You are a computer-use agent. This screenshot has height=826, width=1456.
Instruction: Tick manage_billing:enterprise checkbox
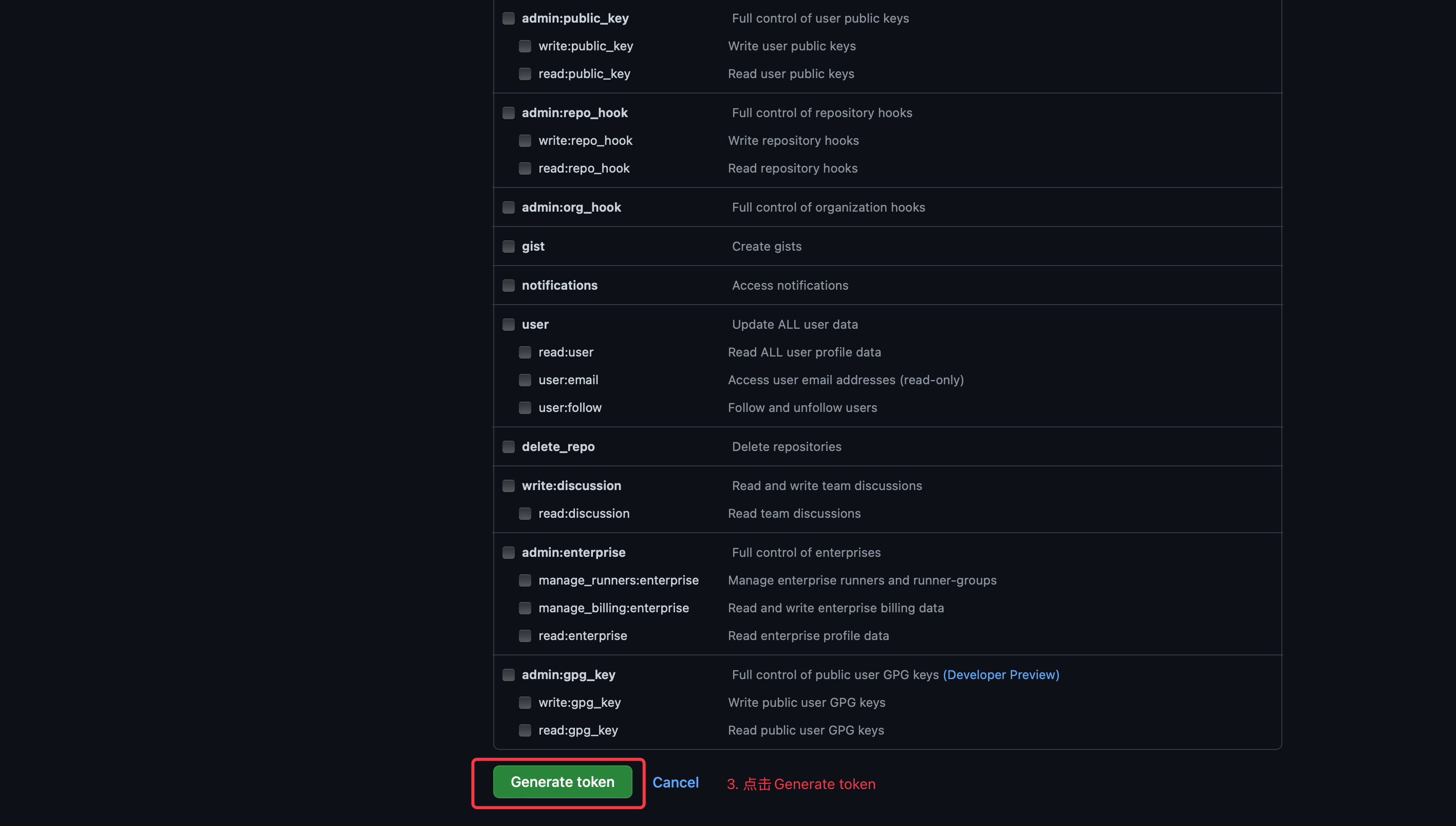tap(525, 608)
